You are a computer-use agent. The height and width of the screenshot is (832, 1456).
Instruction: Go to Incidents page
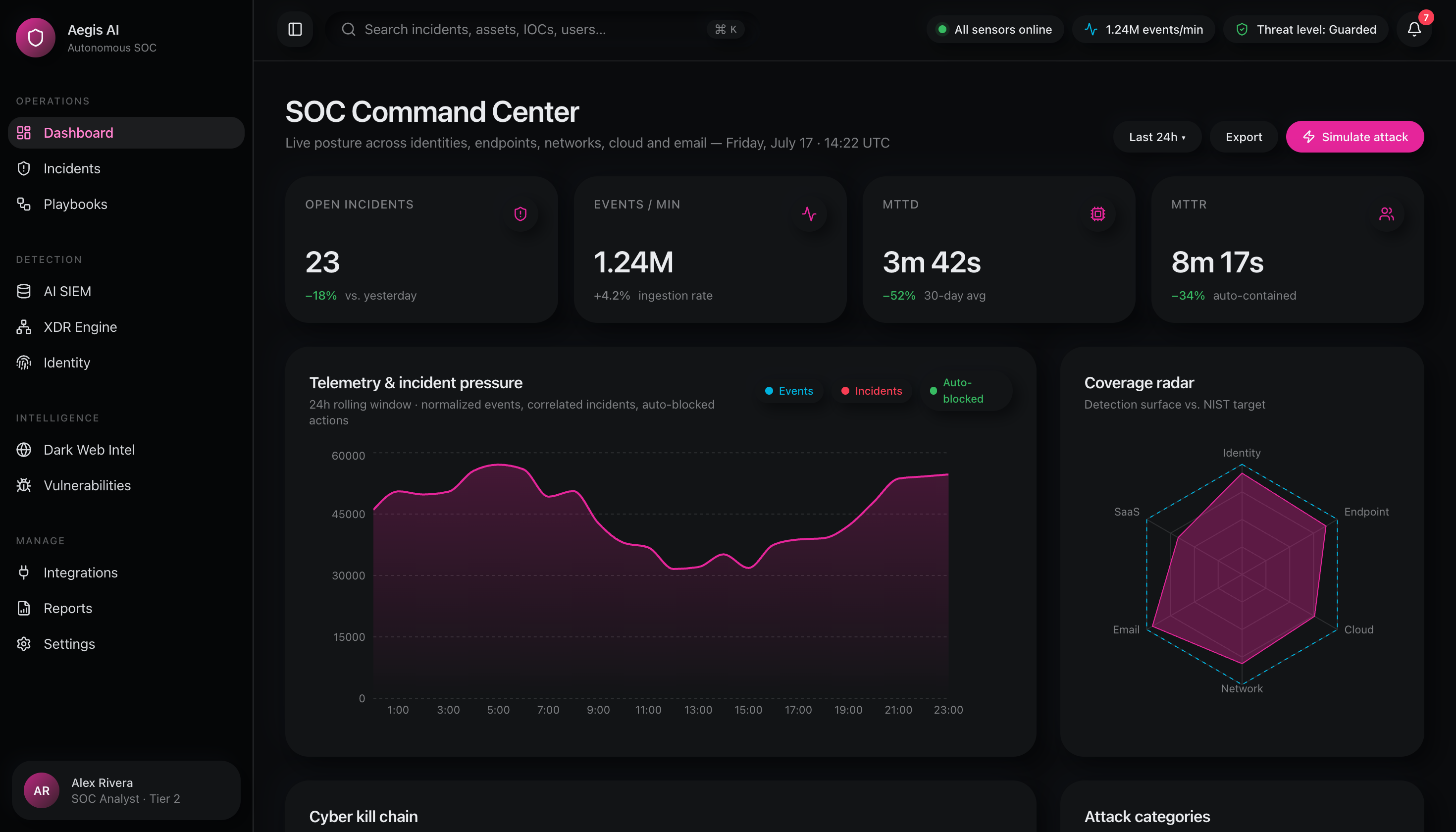[x=126, y=168]
